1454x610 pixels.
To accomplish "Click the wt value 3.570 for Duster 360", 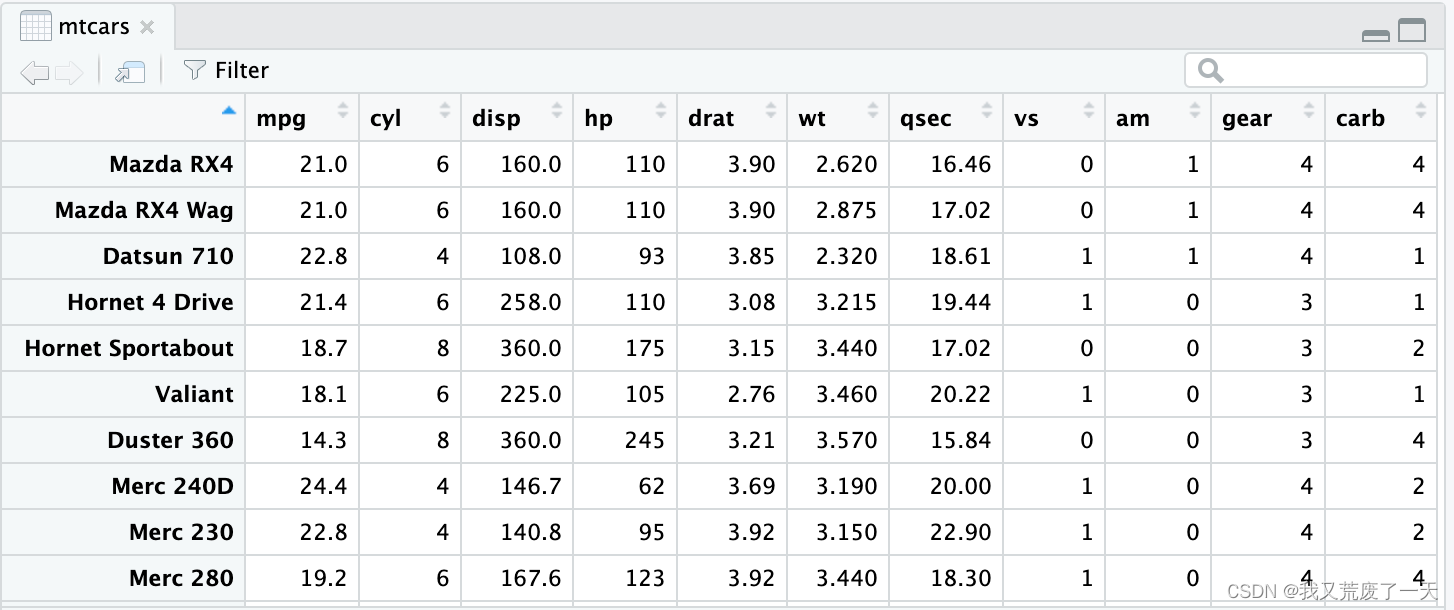I will tap(846, 440).
